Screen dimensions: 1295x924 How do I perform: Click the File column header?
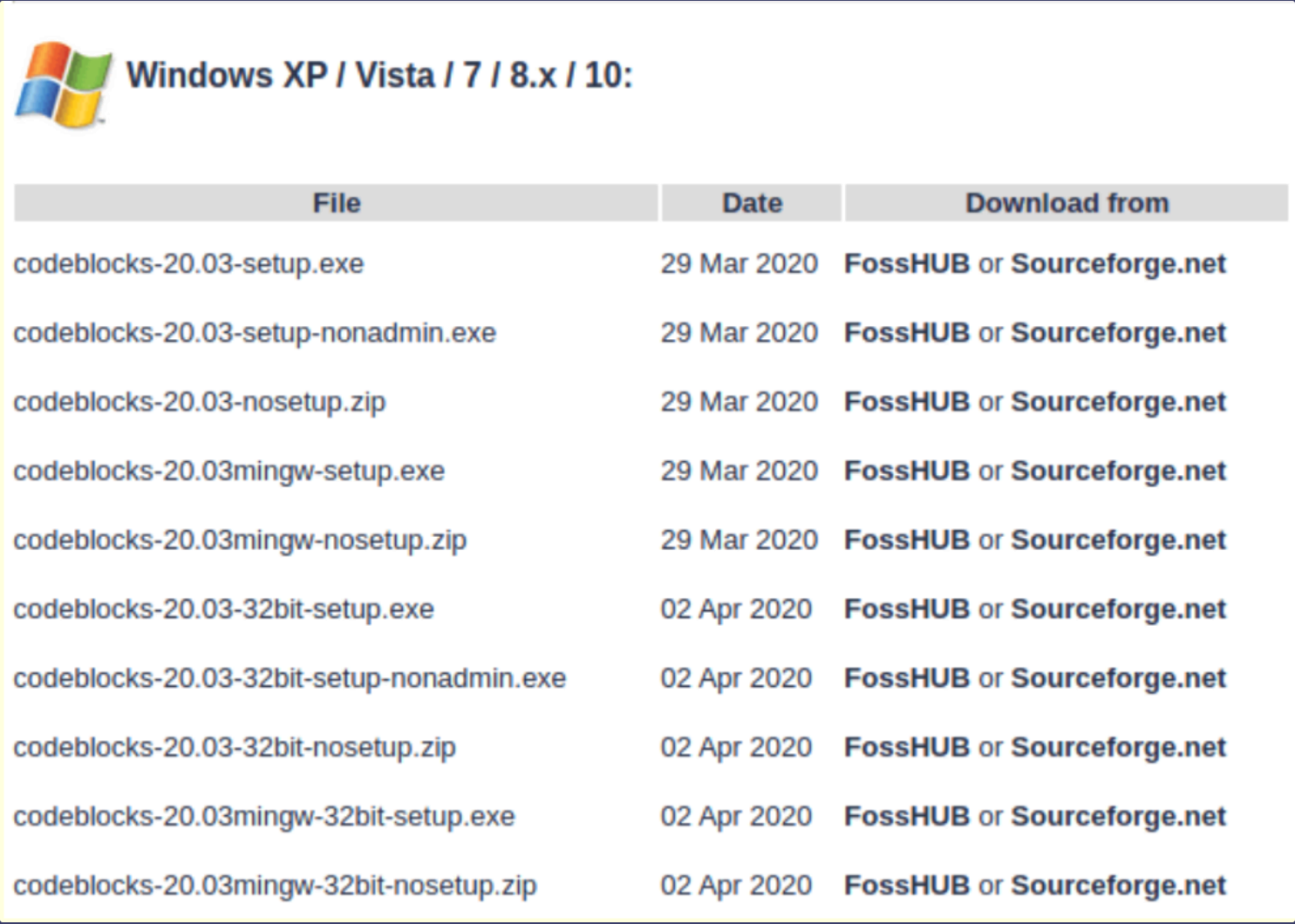pyautogui.click(x=337, y=203)
